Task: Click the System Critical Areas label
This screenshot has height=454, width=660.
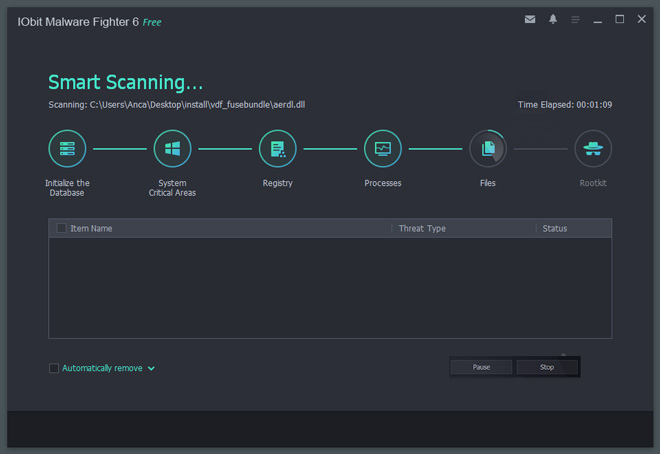Action: (x=172, y=188)
